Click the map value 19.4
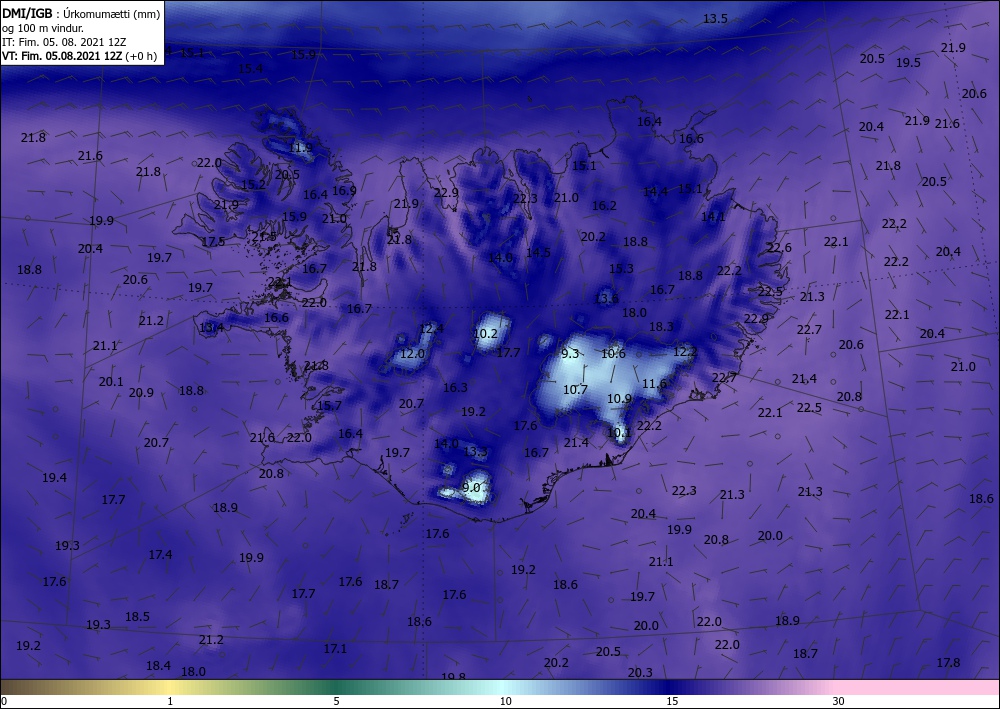Screen dimensions: 1000x709 (x=54, y=477)
